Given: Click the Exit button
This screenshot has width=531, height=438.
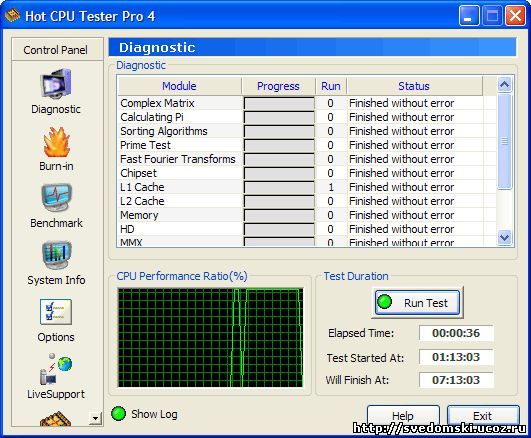Looking at the screenshot, I should click(x=483, y=415).
